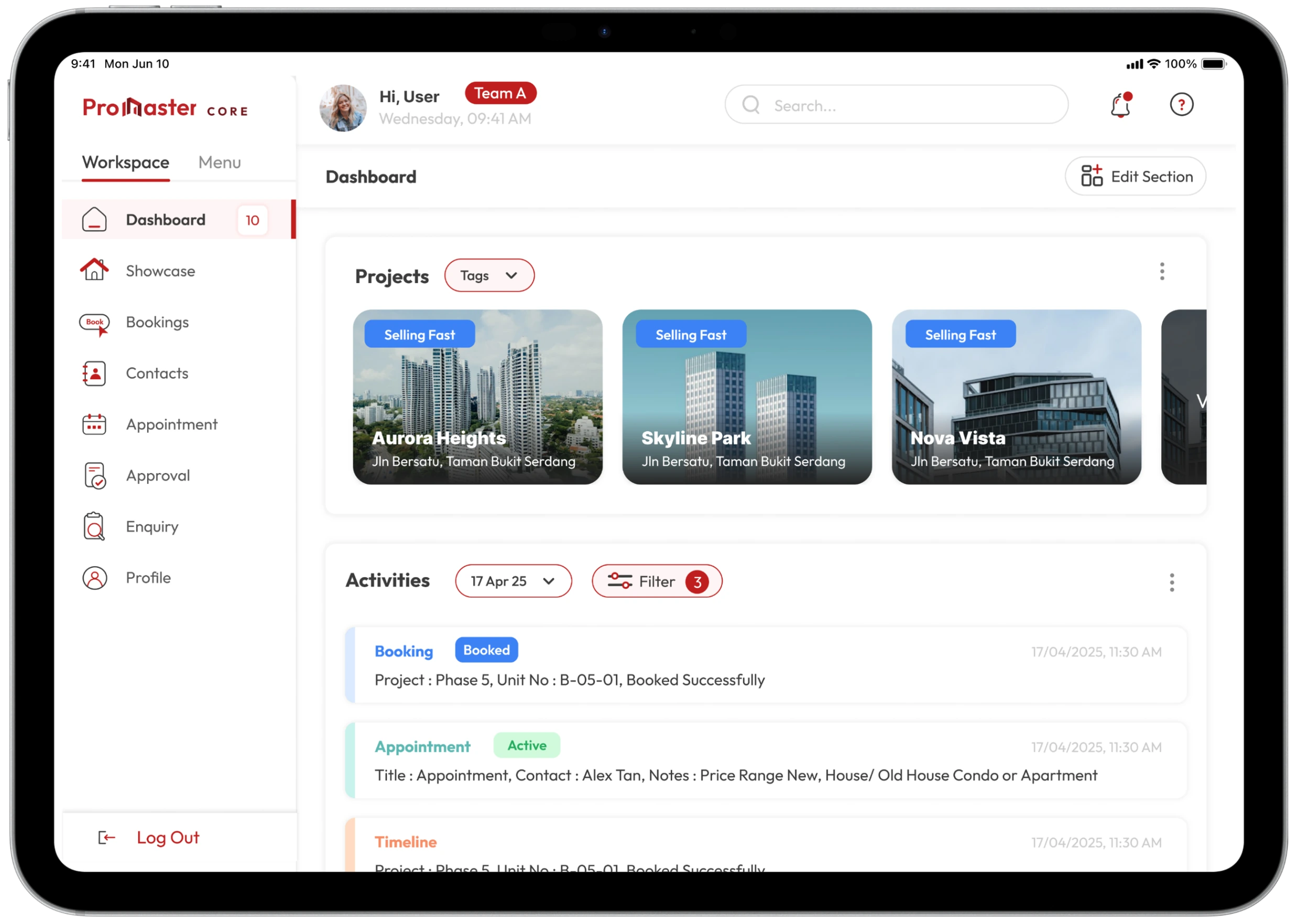Image resolution: width=1298 pixels, height=924 pixels.
Task: Click the Contacts address book icon
Action: [x=94, y=373]
